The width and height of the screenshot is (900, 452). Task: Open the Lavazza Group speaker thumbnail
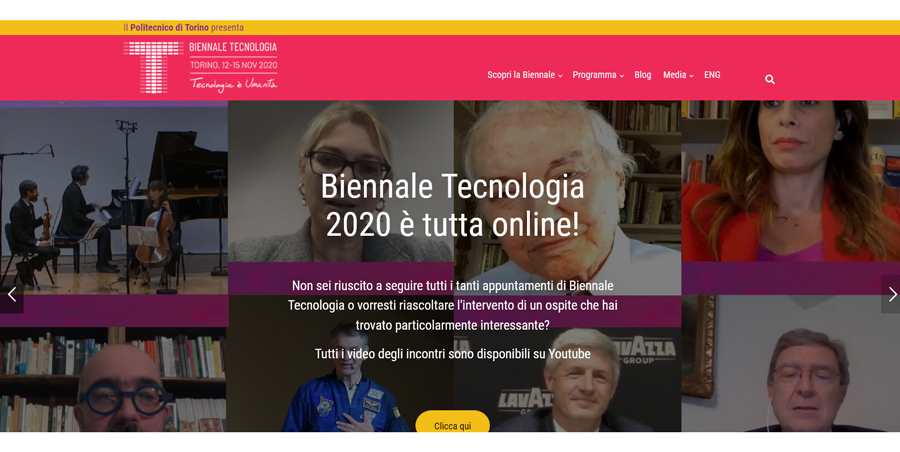click(568, 379)
